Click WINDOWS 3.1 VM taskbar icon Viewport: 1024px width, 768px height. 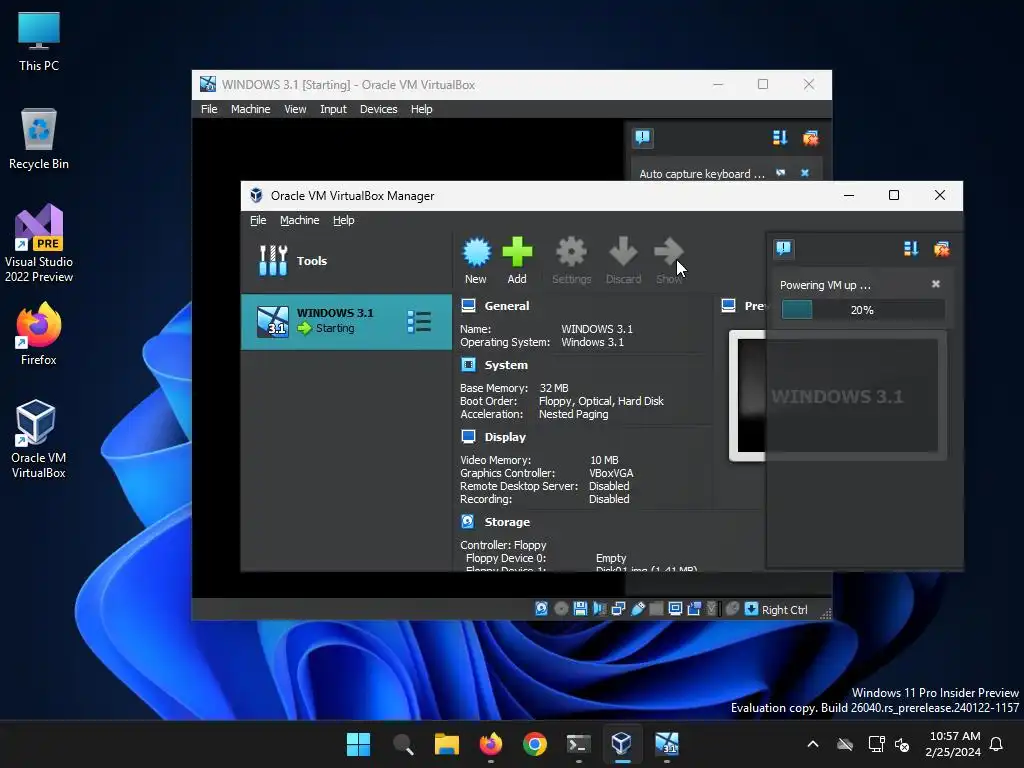667,744
